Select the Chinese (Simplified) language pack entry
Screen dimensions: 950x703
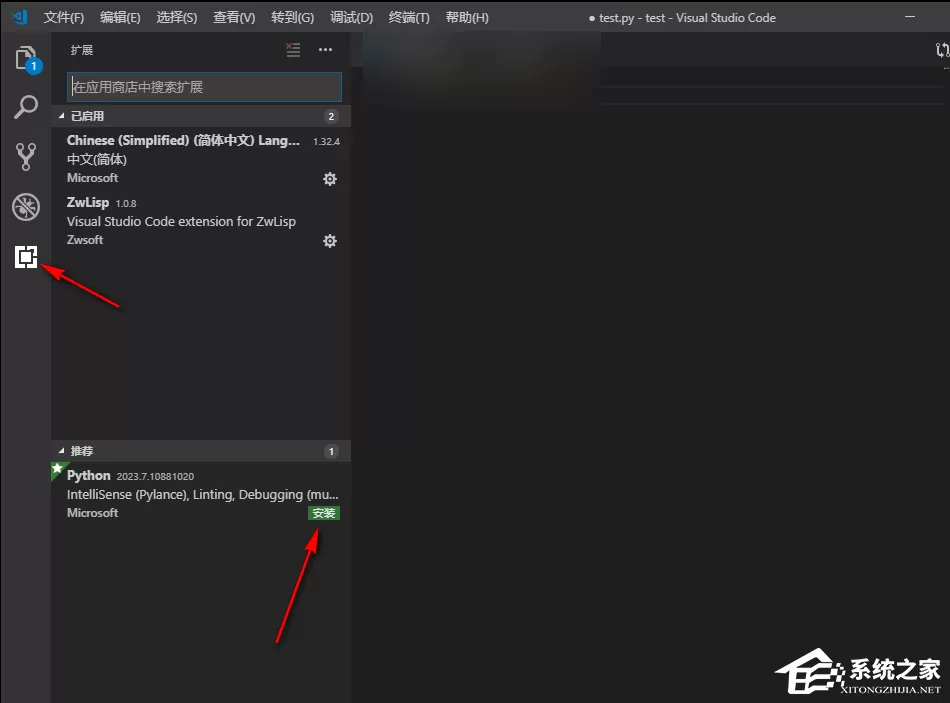(201, 159)
